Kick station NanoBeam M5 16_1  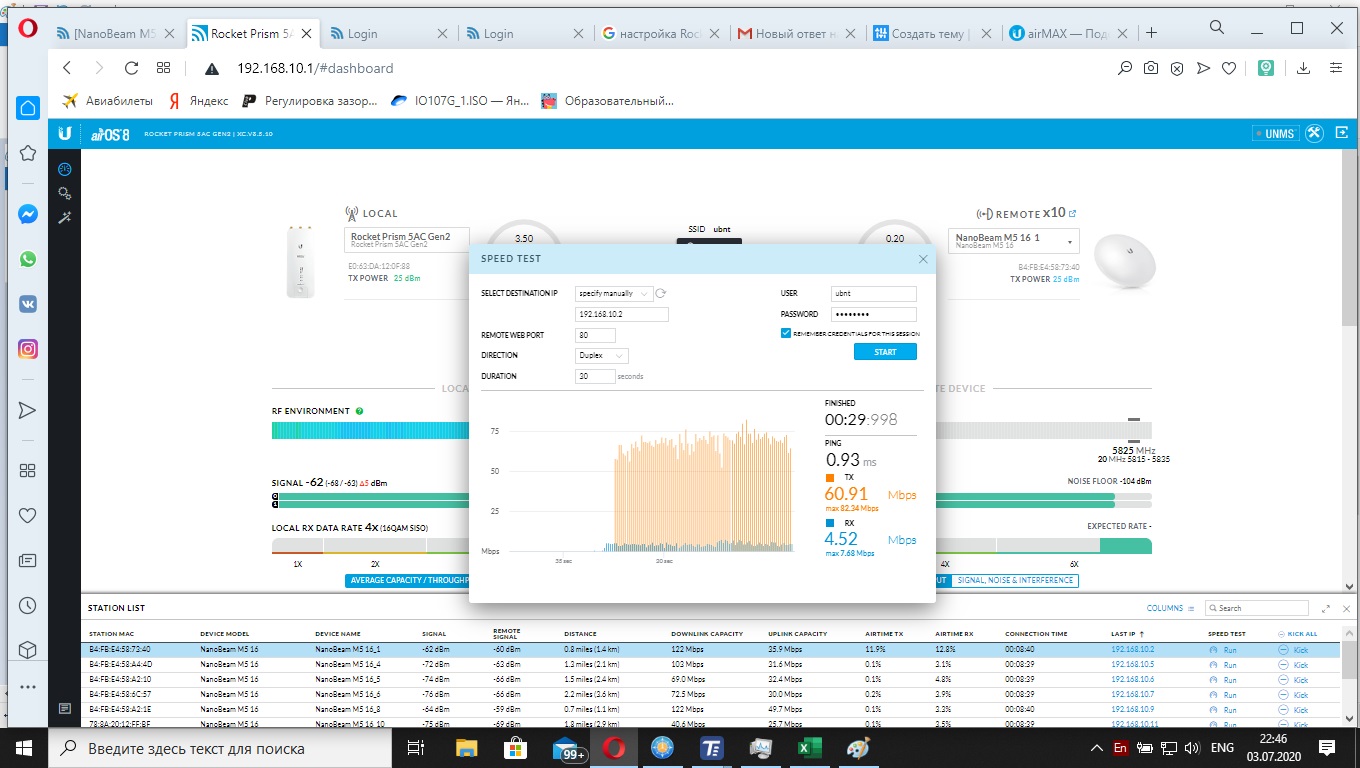tap(1294, 650)
